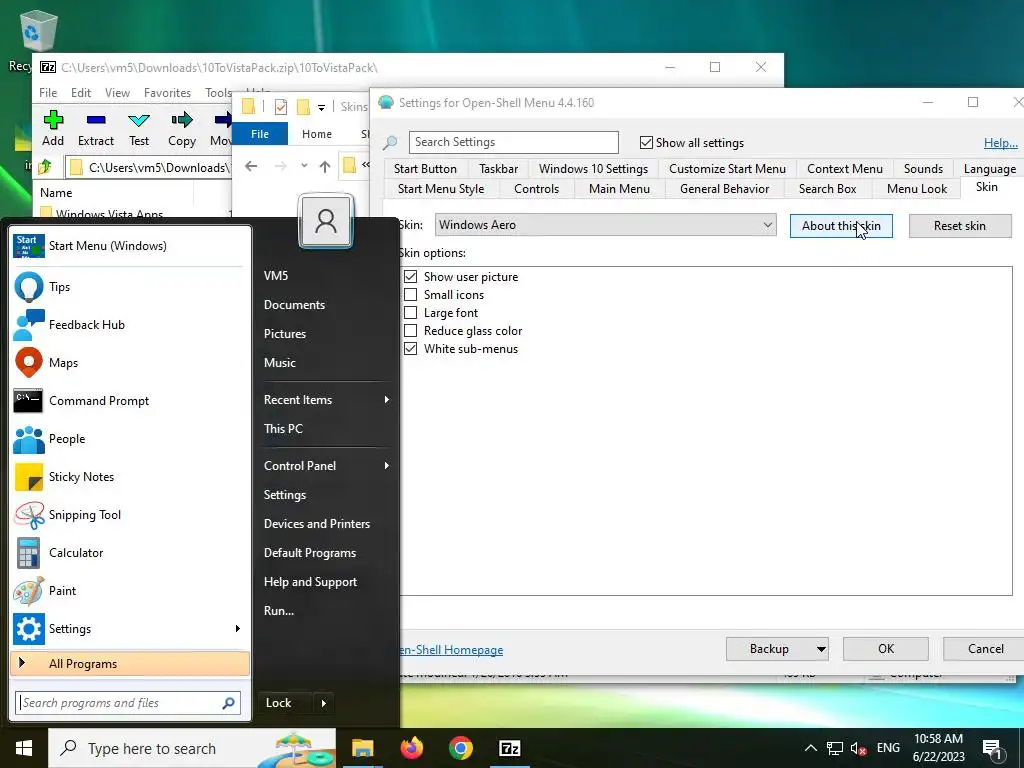Uncheck Show user picture option

tap(410, 276)
